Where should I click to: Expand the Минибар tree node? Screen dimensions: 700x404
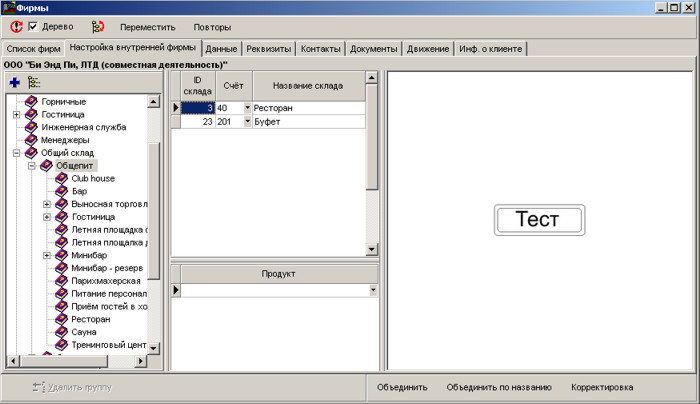pyautogui.click(x=47, y=255)
